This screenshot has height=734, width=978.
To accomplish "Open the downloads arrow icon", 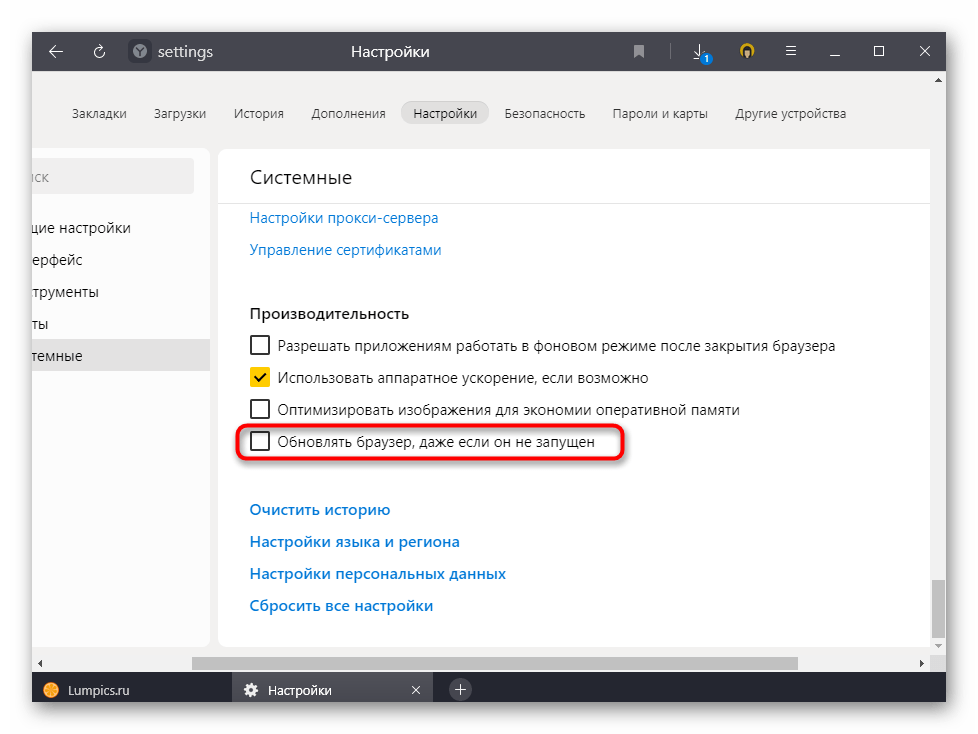I will pyautogui.click(x=700, y=52).
